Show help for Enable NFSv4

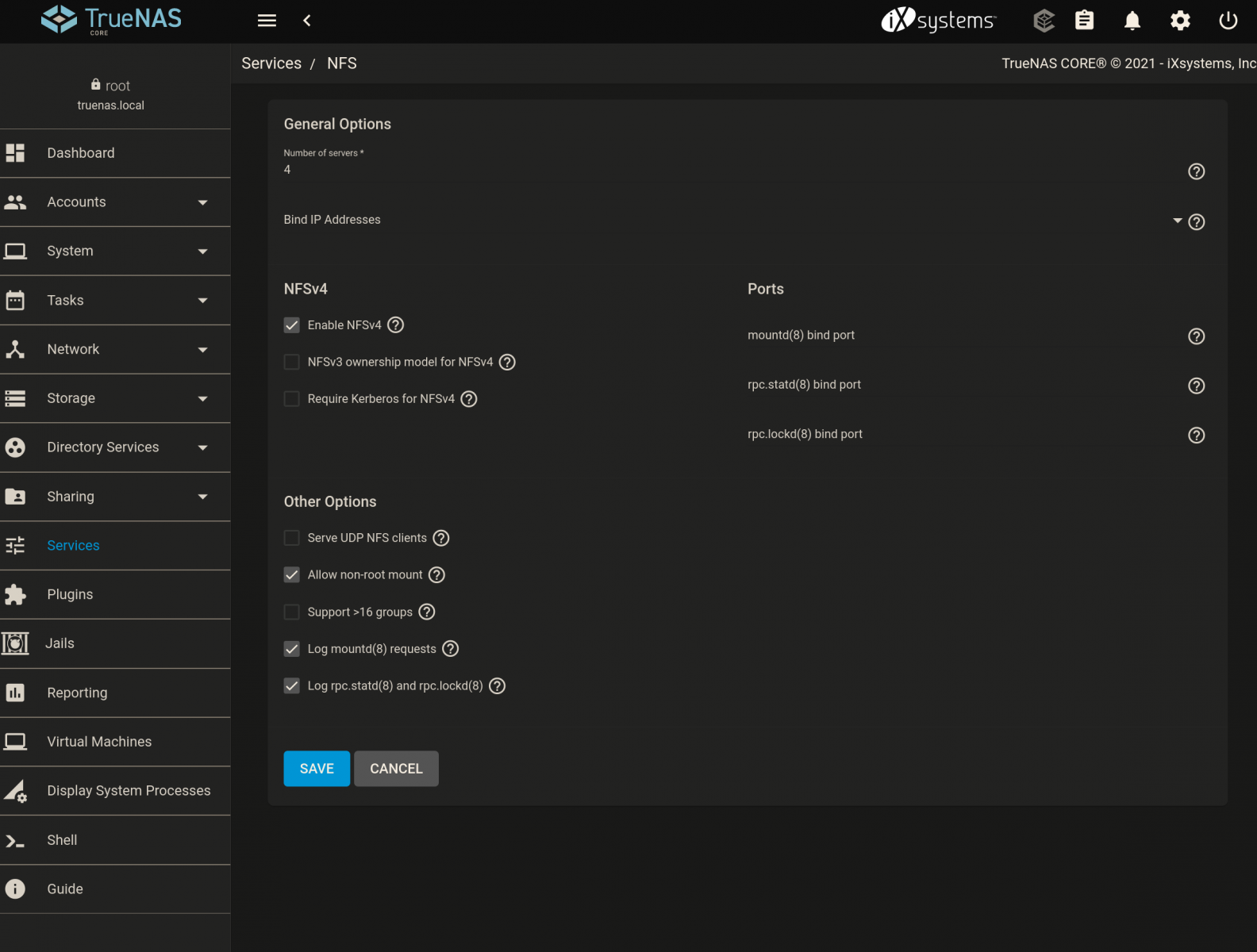pyautogui.click(x=396, y=325)
